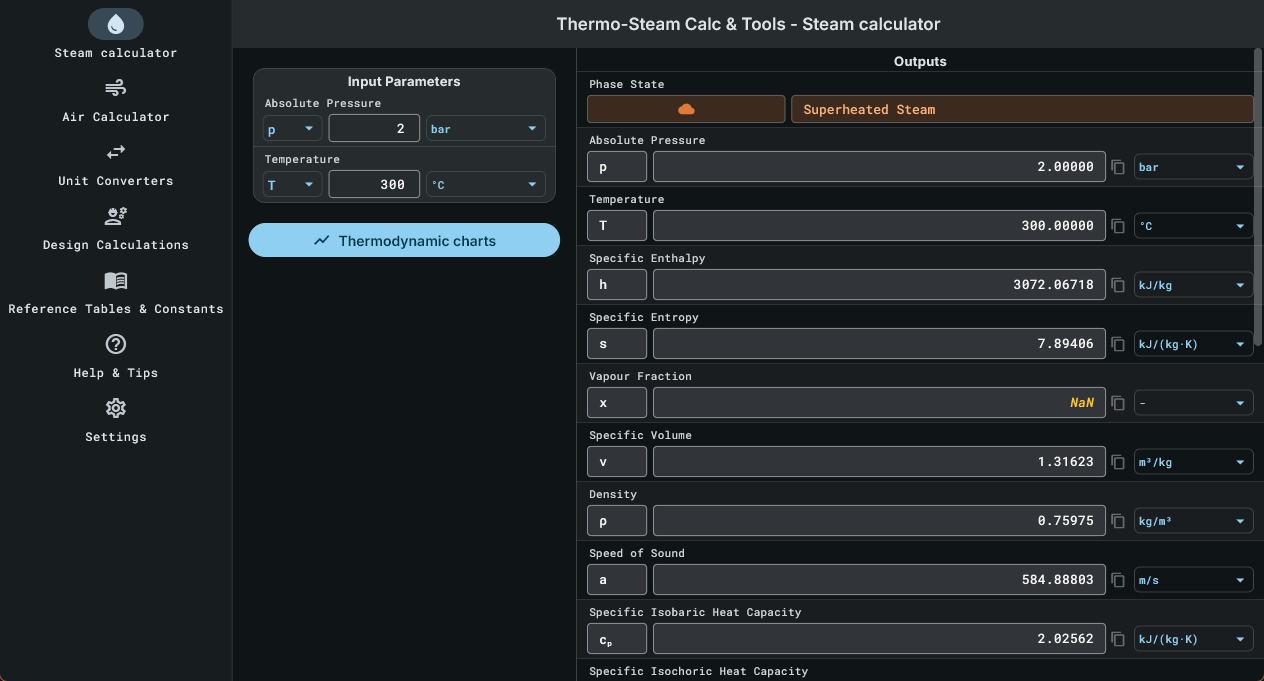Copy the Specific Enthalpy value
The image size is (1264, 681).
click(x=1119, y=285)
